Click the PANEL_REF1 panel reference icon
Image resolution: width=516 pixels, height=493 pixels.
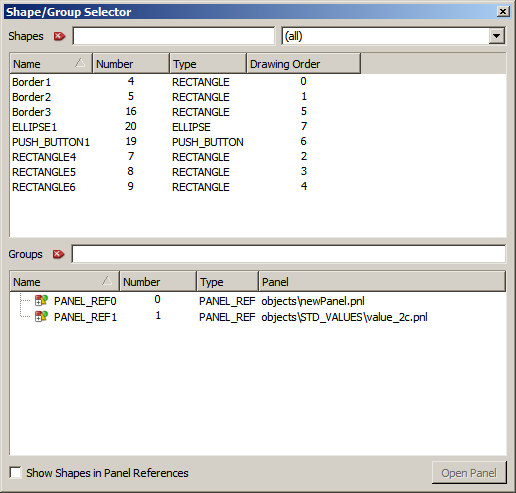(x=42, y=316)
